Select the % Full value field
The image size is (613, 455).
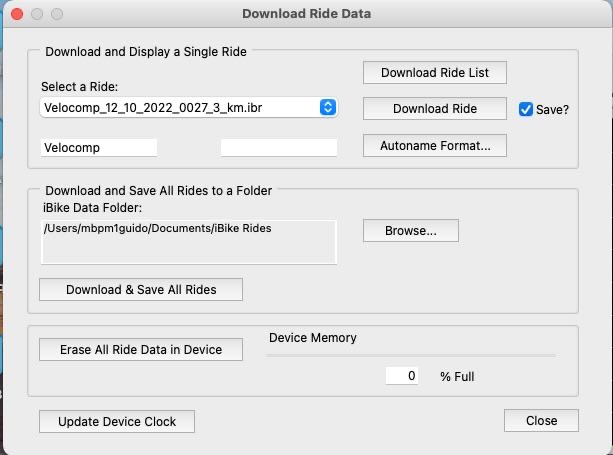(403, 376)
